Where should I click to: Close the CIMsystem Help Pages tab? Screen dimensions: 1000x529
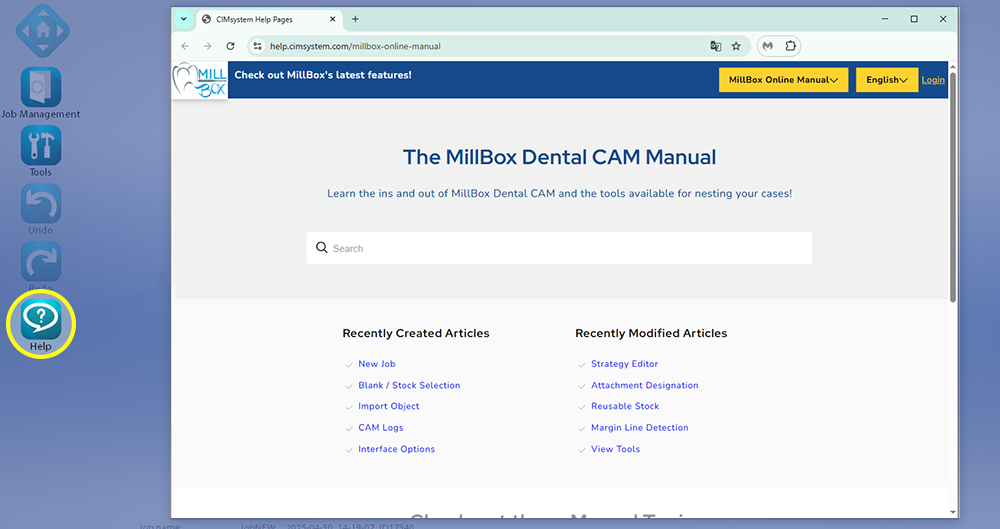tap(332, 19)
